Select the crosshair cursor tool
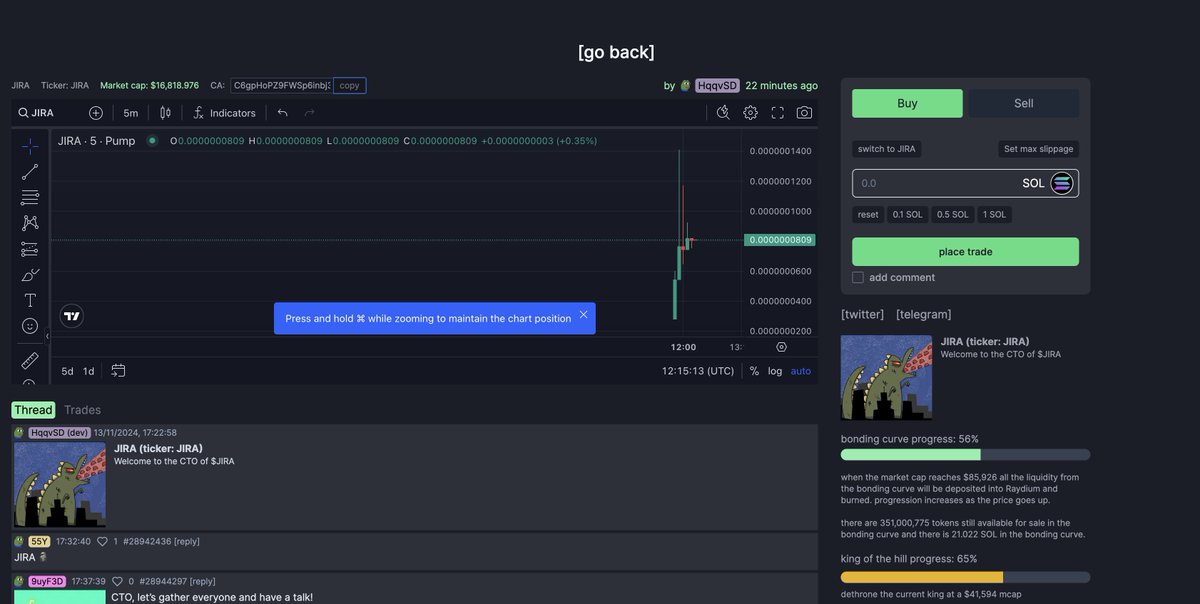1200x604 pixels. (30, 146)
